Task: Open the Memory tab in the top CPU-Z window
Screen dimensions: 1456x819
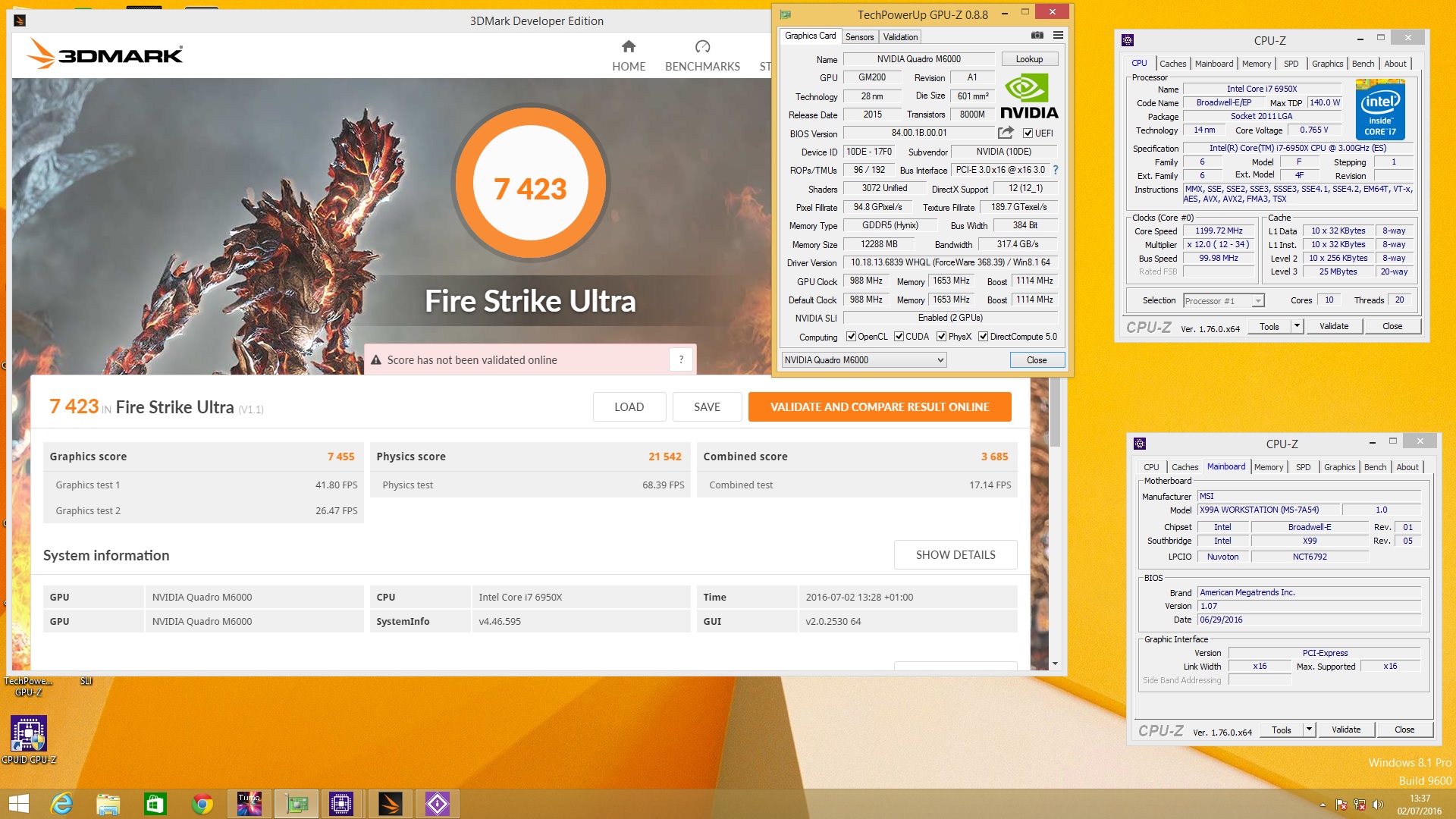Action: (1256, 64)
